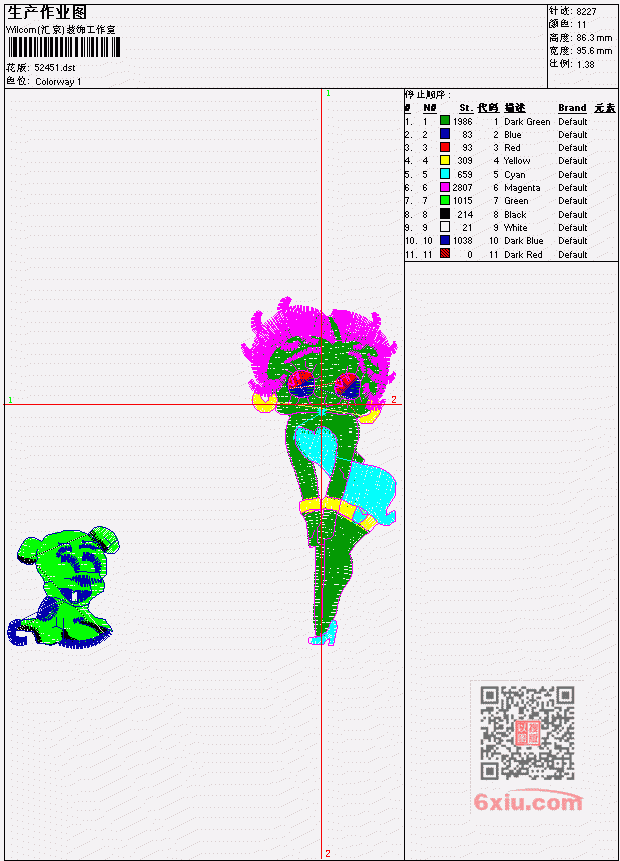Click the St. column header

466,108
